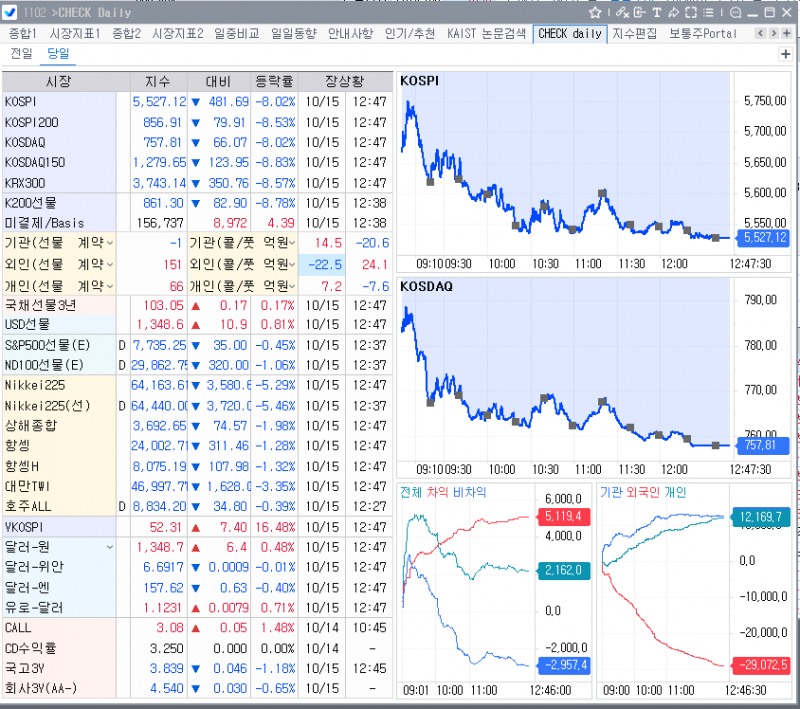Viewport: 800px width, 709px height.
Task: Click the 회사3V(AA-) row label
Action: coord(41,689)
